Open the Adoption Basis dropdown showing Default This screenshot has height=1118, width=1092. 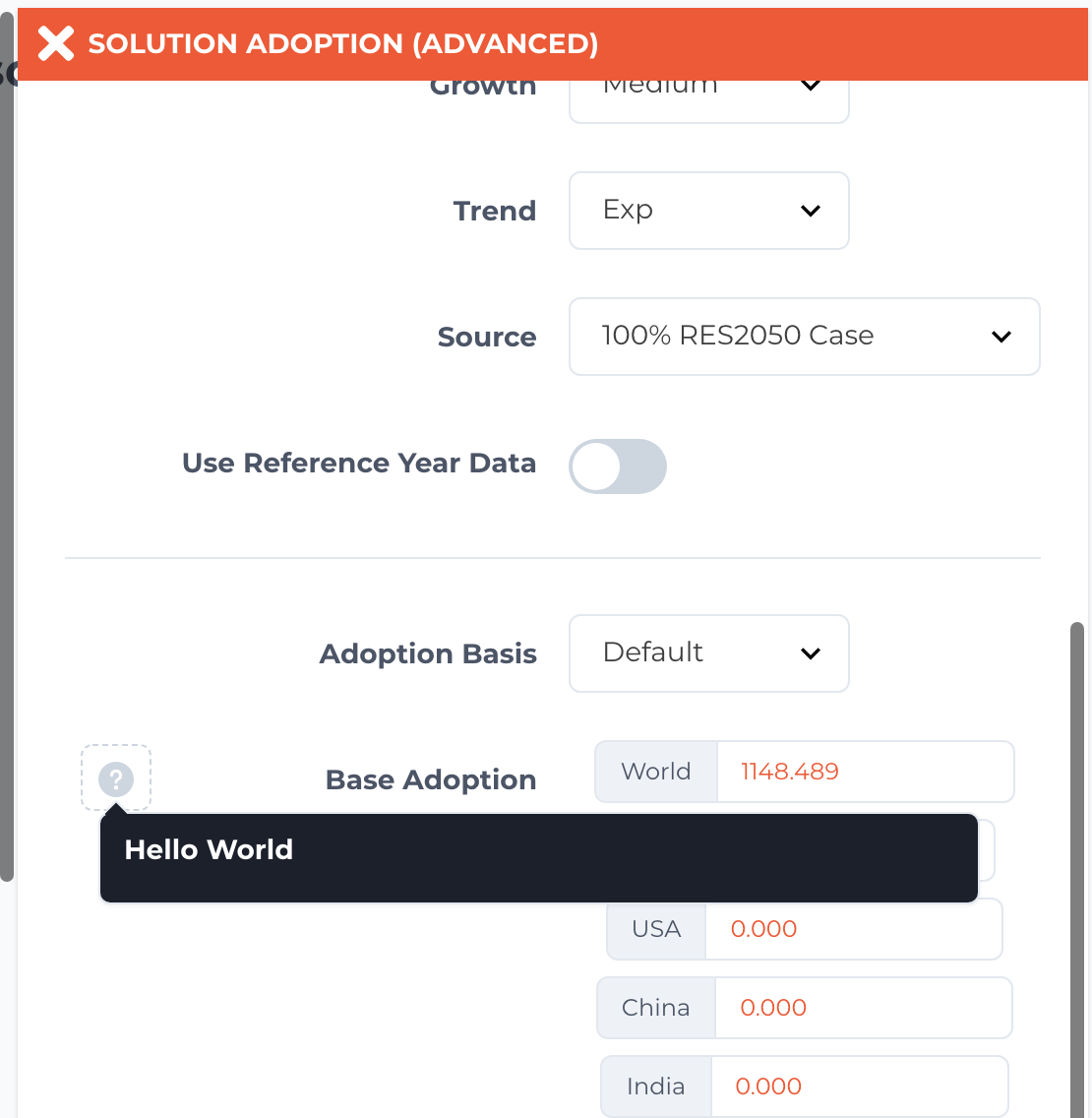coord(708,653)
